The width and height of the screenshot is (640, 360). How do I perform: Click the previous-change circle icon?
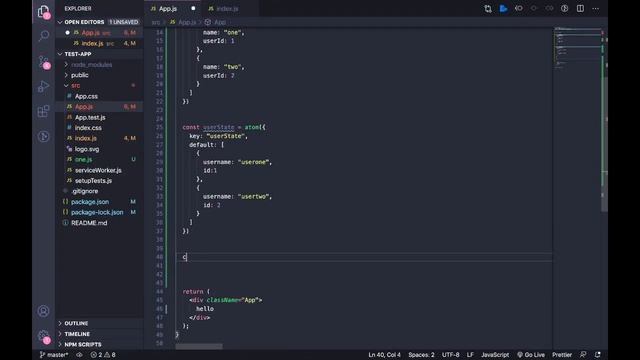534,9
